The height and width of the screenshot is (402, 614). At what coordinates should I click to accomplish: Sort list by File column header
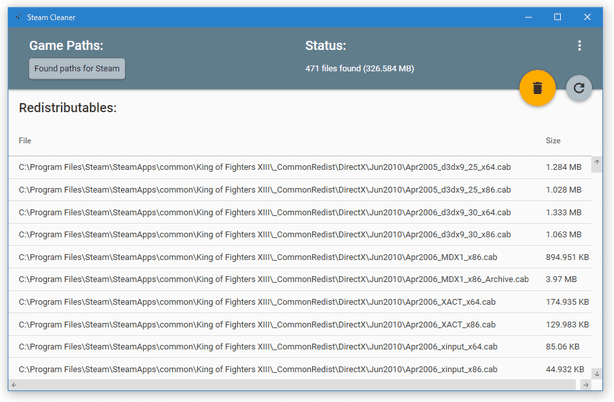tap(25, 141)
